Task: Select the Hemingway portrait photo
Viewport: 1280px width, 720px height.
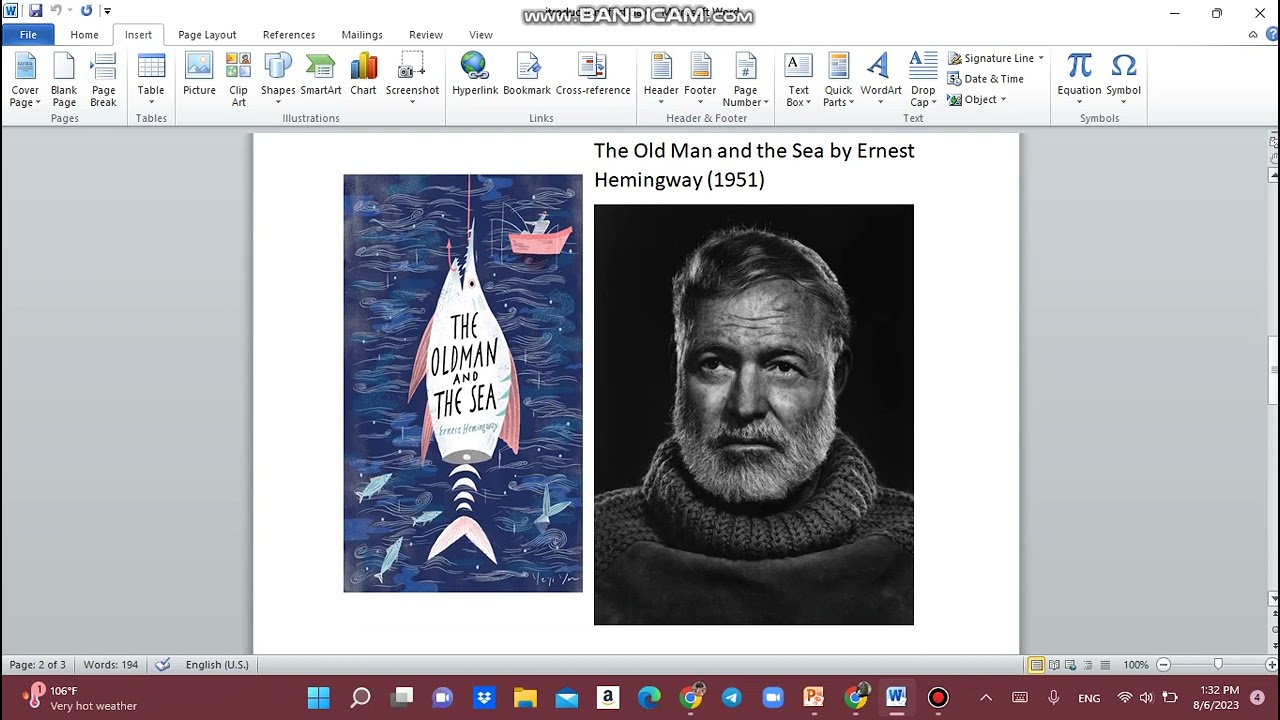Action: [x=754, y=415]
